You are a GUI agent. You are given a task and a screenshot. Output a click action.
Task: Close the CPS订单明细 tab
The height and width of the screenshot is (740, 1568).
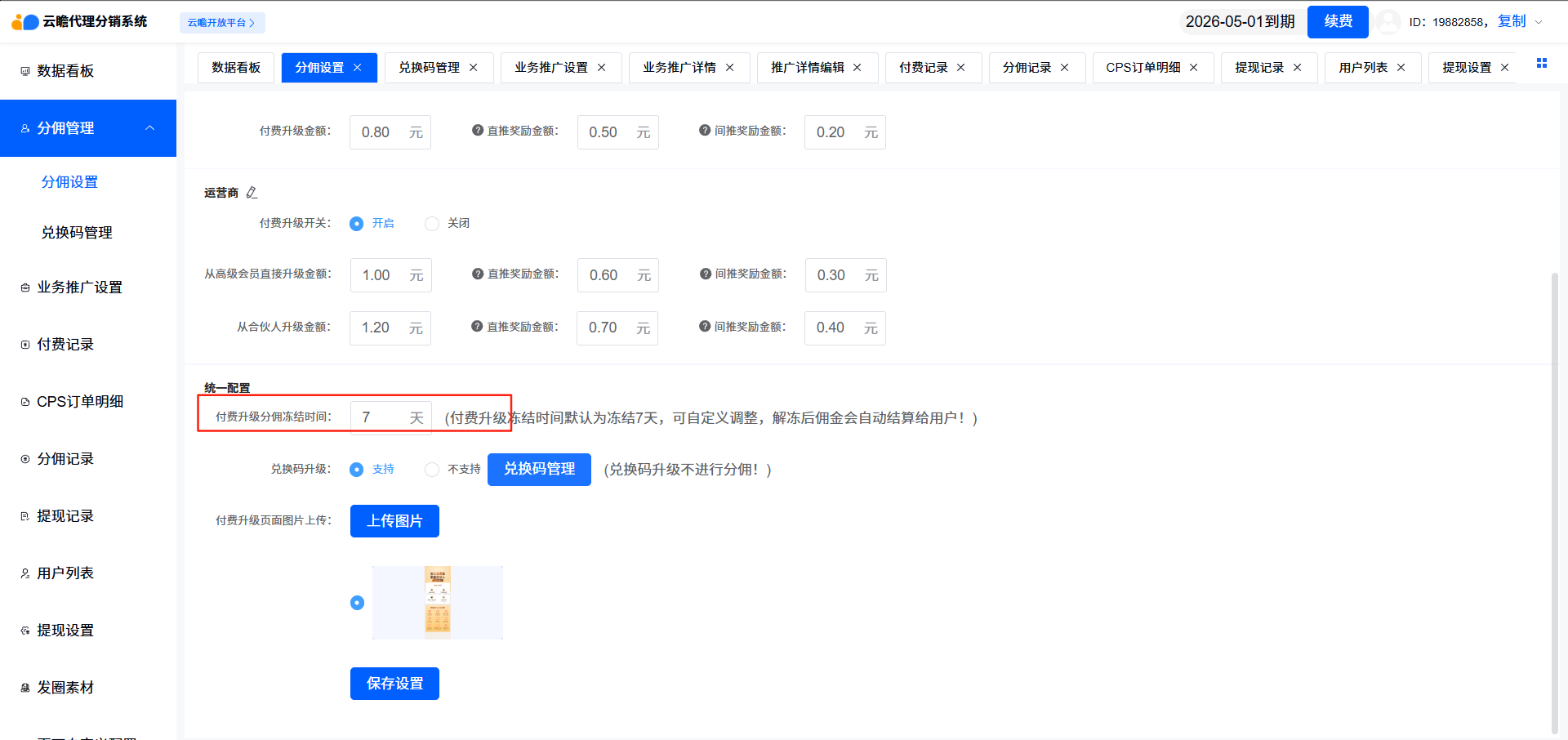click(1193, 68)
